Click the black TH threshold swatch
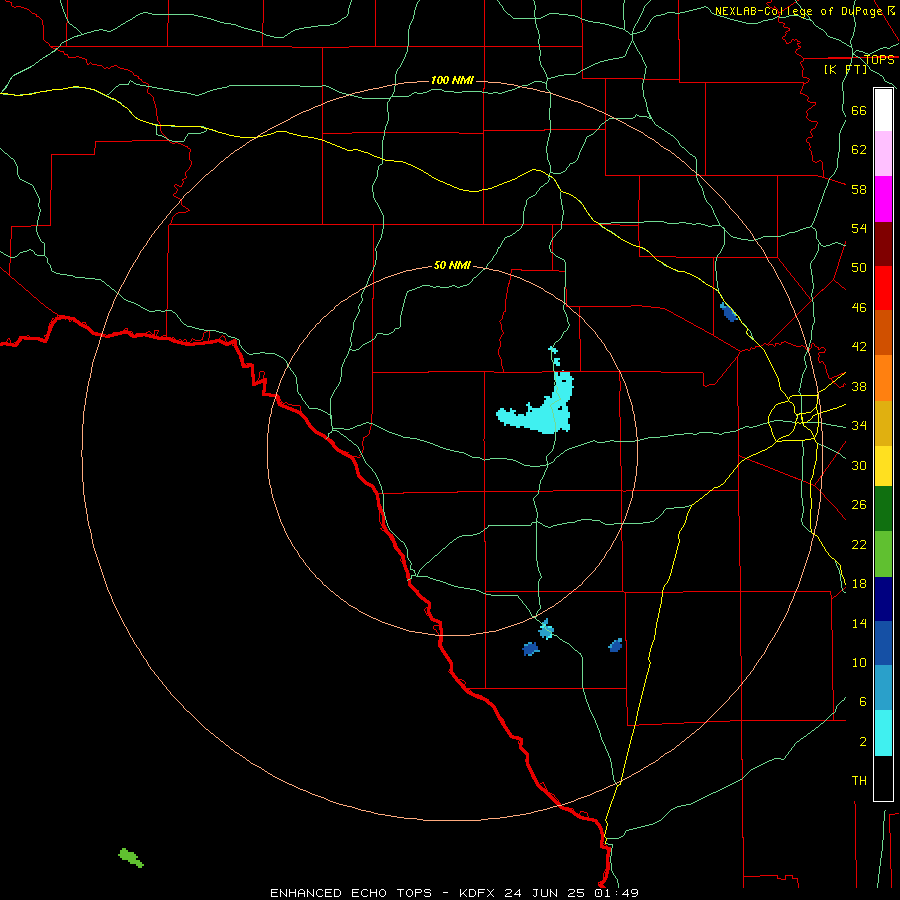 click(883, 778)
